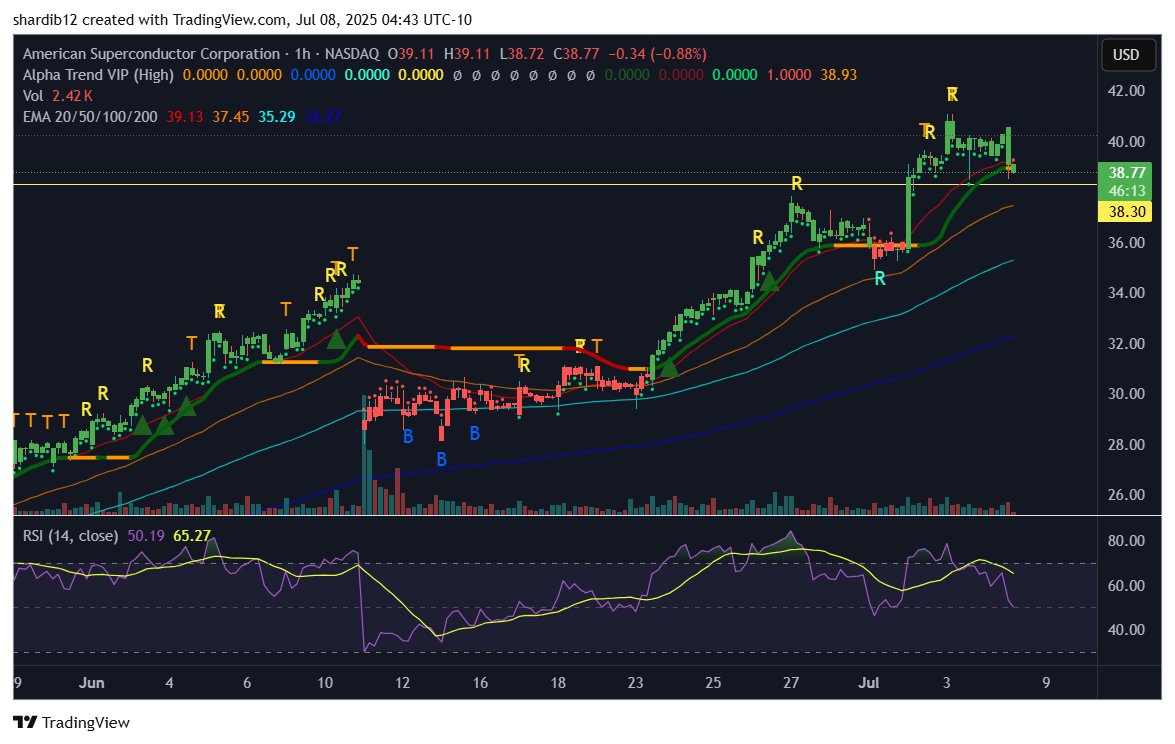Click the 42.00 price axis label
1175x744 pixels.
pyautogui.click(x=1126, y=91)
